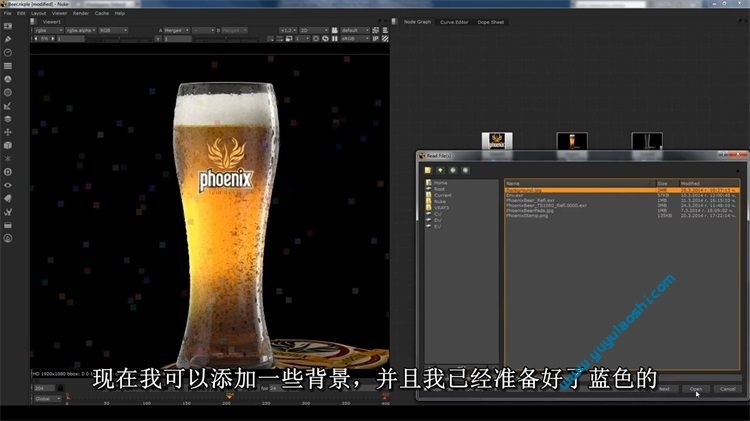Go to the VRAY3 favorite folder
750x421 pixels.
pos(441,208)
